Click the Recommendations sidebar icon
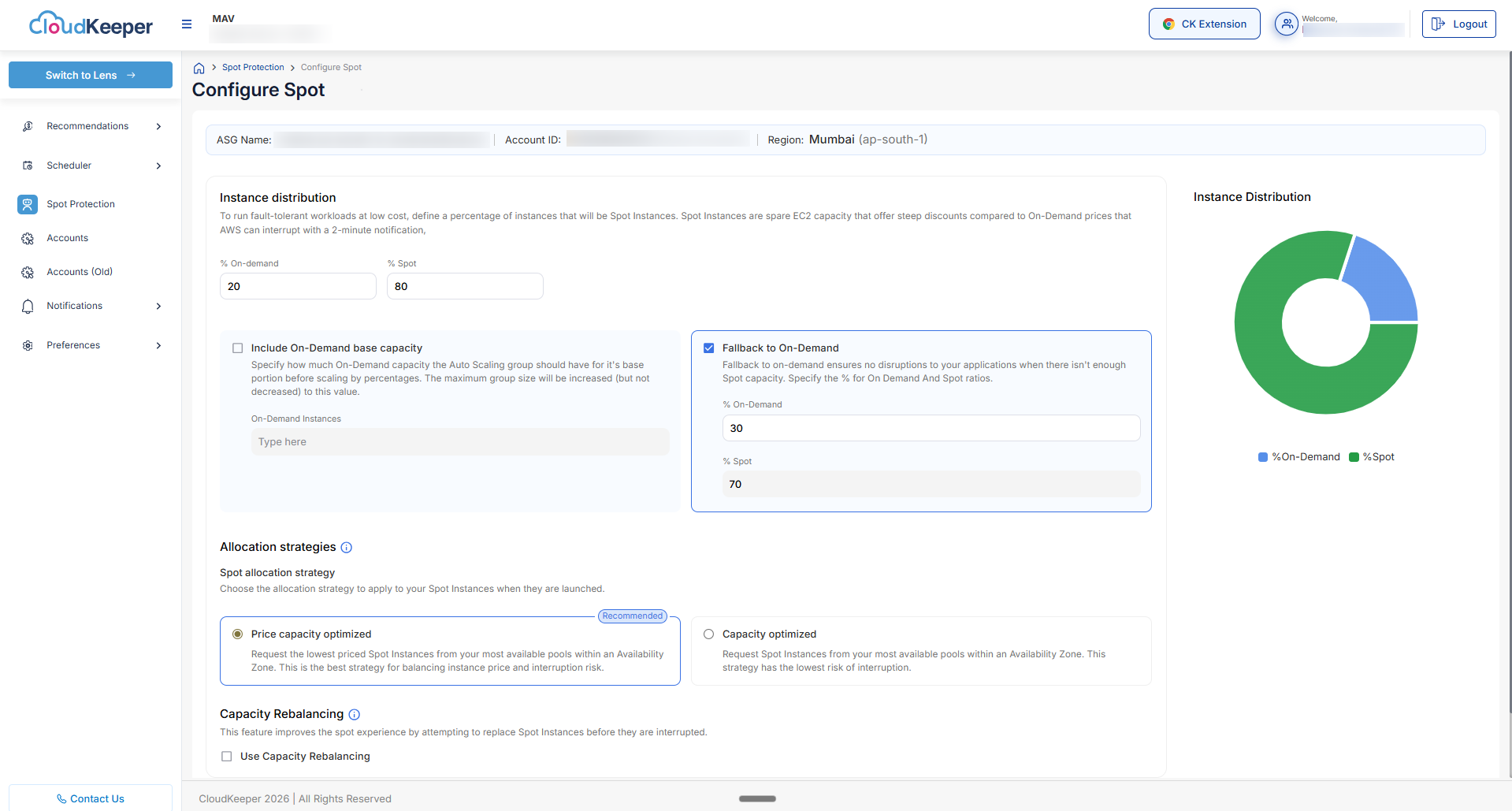Image resolution: width=1512 pixels, height=811 pixels. click(x=28, y=126)
